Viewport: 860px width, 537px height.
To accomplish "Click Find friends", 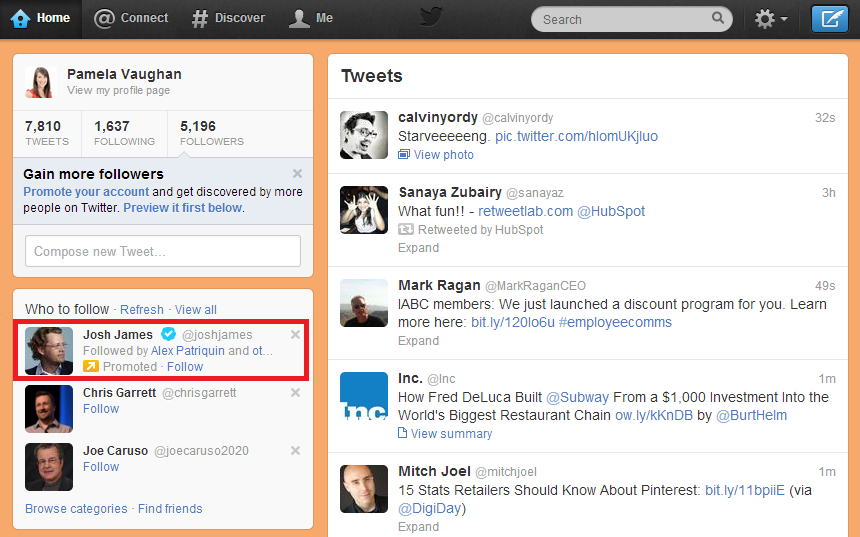I will point(170,509).
